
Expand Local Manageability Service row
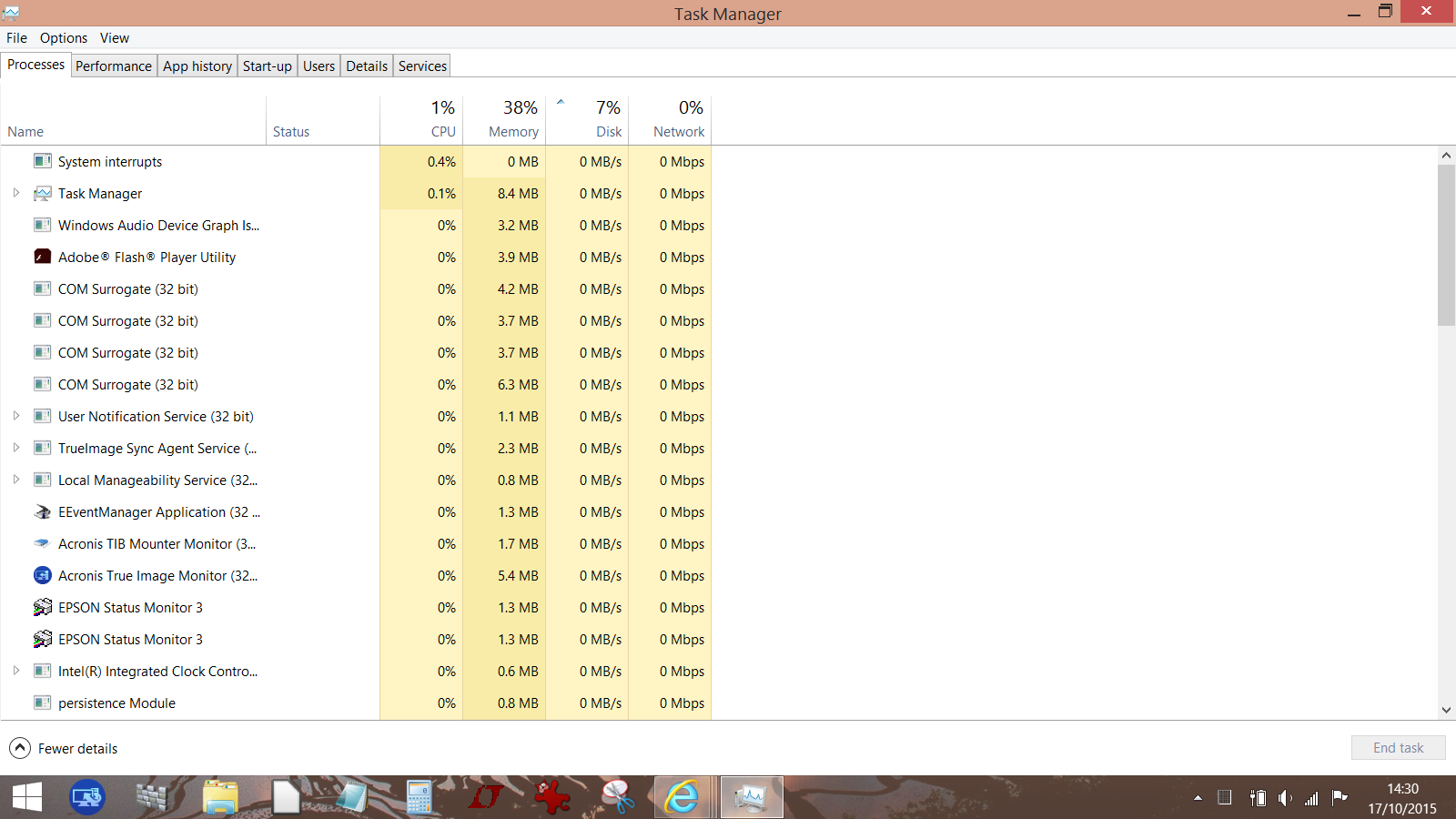pos(16,480)
